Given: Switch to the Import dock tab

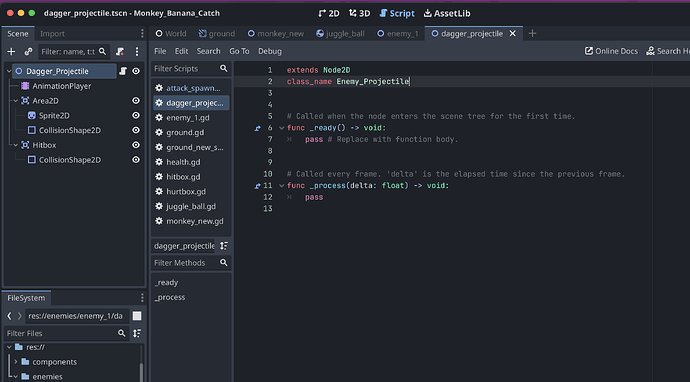Looking at the screenshot, I should click(x=52, y=33).
